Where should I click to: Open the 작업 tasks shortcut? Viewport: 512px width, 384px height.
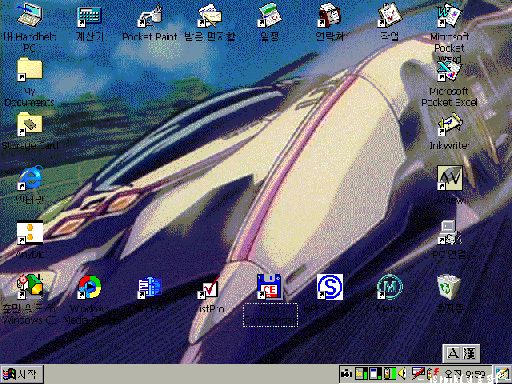[390, 15]
